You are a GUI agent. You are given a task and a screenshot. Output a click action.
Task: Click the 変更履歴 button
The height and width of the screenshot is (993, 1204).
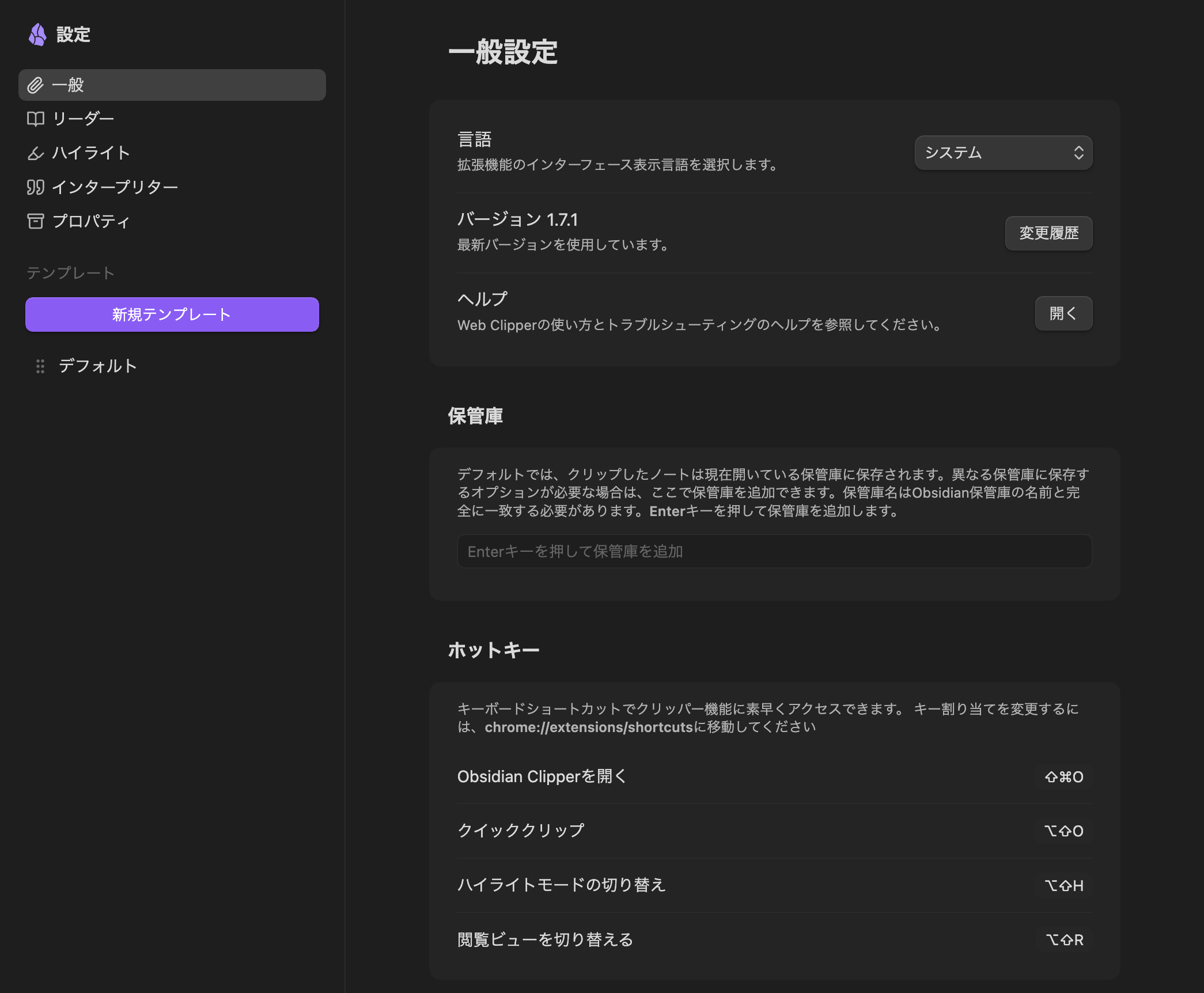[x=1049, y=233]
